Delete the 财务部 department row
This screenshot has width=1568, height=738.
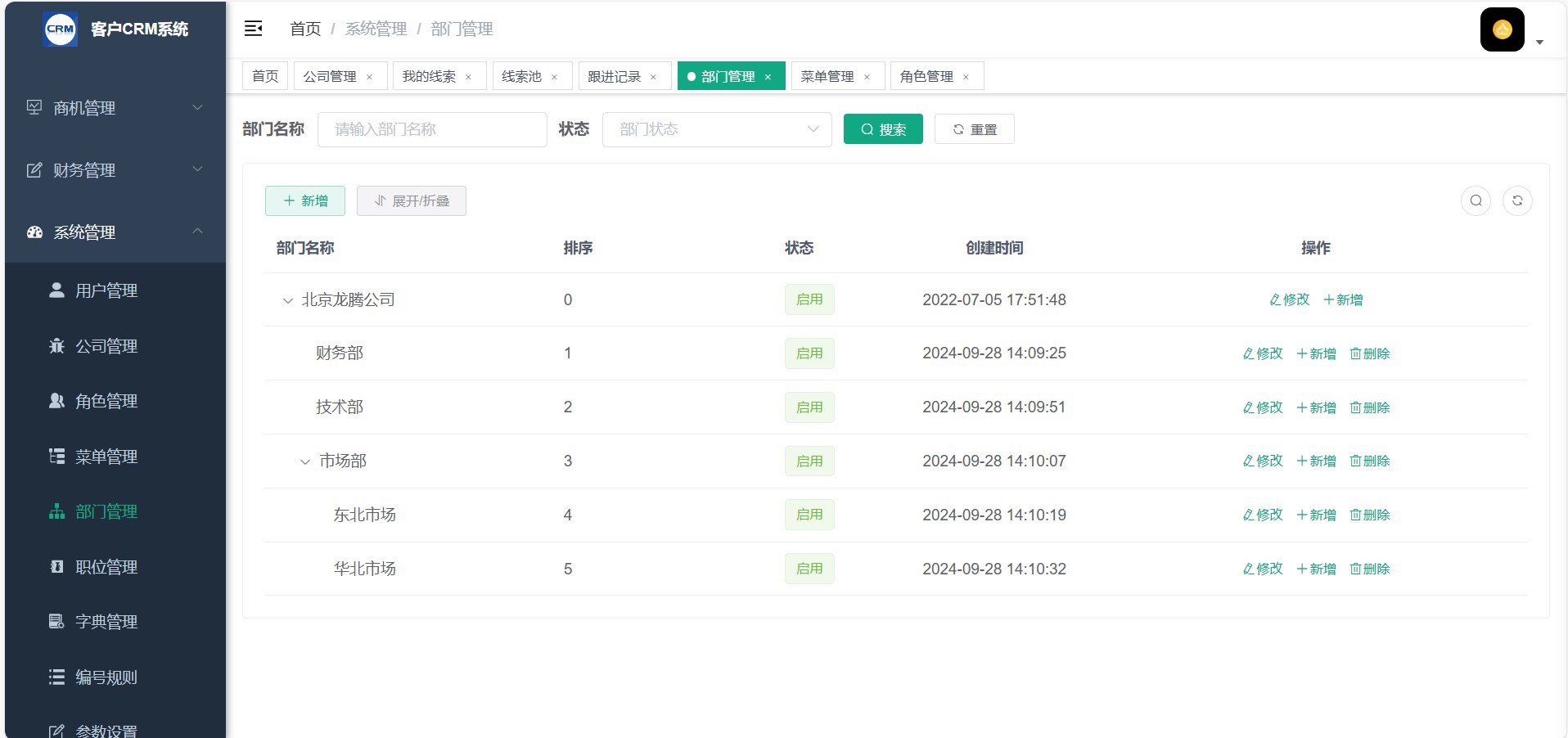(x=1369, y=353)
